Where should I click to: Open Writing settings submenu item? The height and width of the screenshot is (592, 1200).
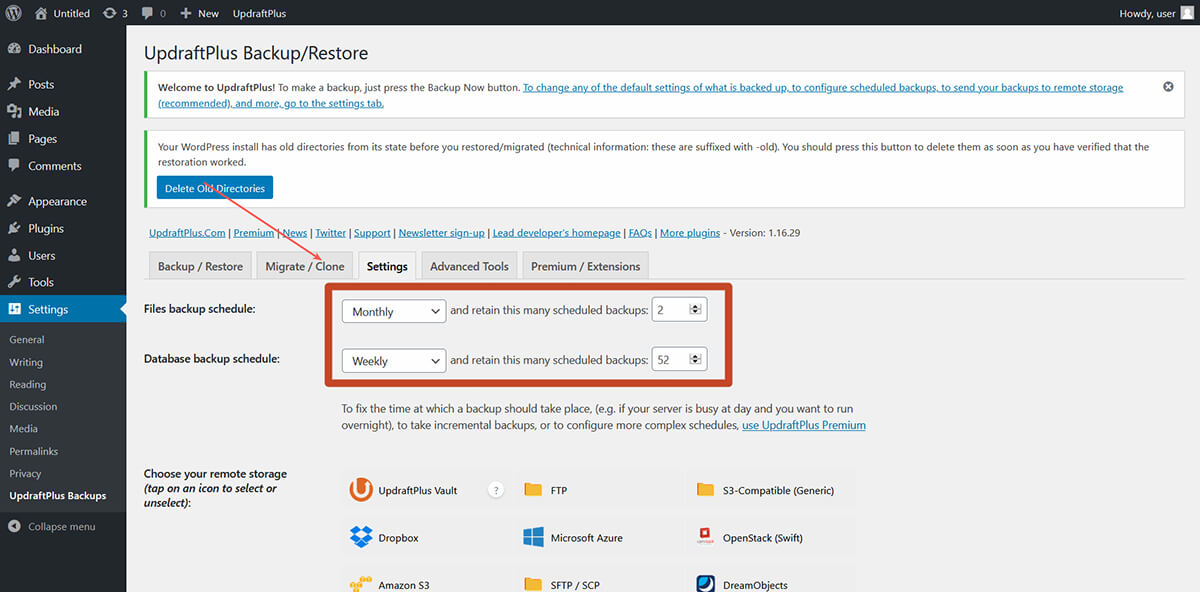pyautogui.click(x=26, y=362)
